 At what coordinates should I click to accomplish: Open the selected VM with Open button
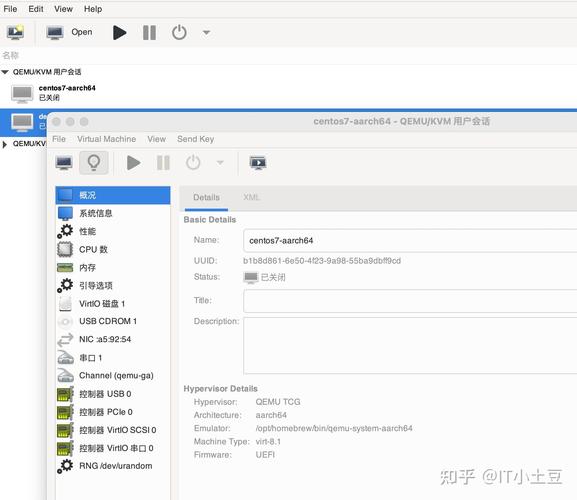(70, 32)
